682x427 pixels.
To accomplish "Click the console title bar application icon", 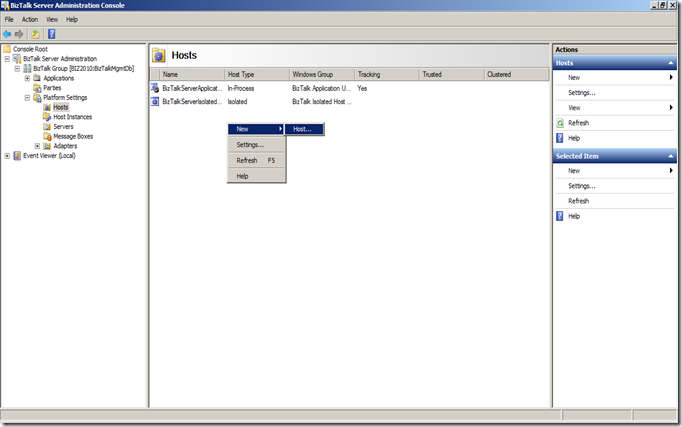I will 5,5.
